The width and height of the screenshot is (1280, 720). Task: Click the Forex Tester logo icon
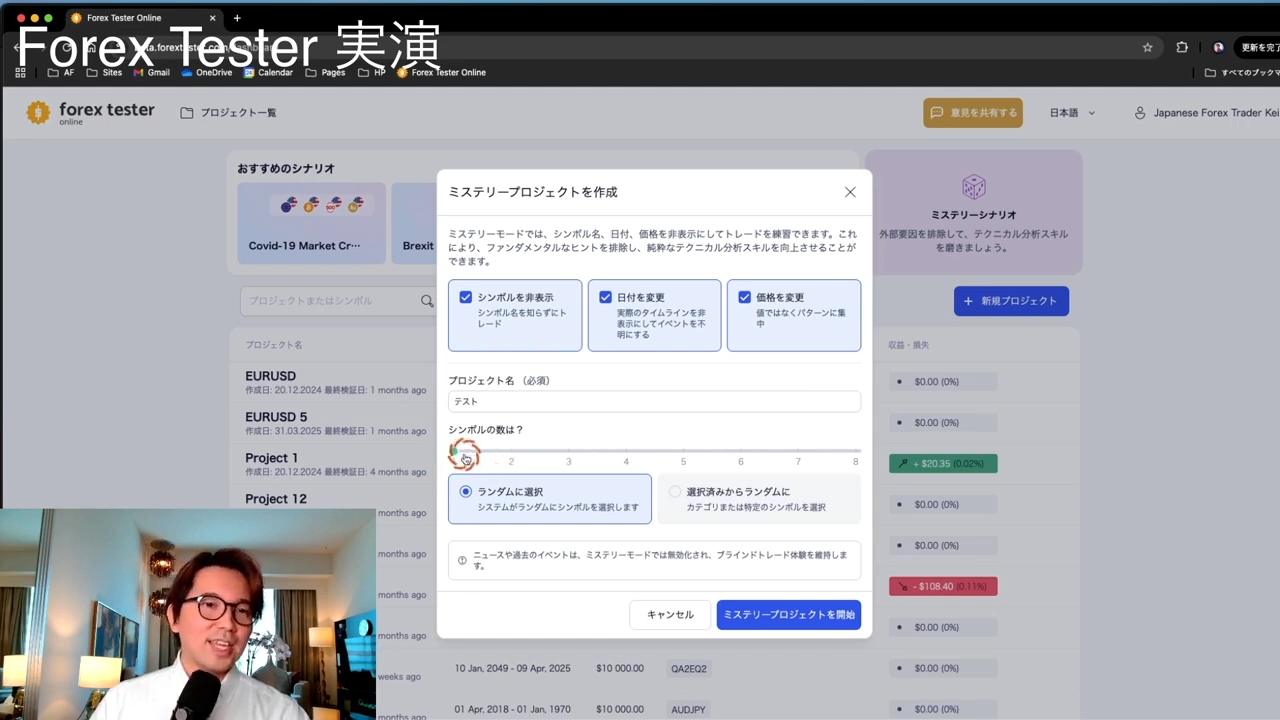[x=38, y=113]
